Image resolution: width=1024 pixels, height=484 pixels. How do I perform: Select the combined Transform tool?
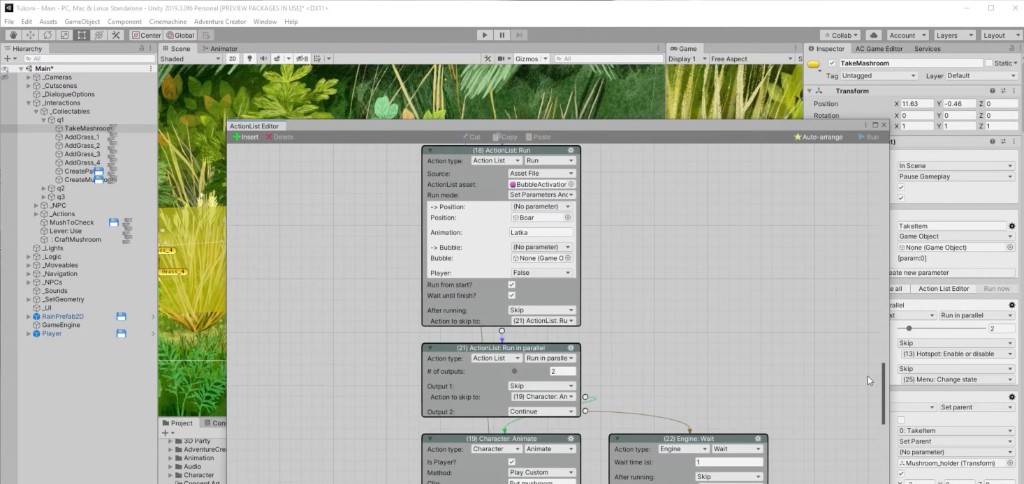point(98,35)
